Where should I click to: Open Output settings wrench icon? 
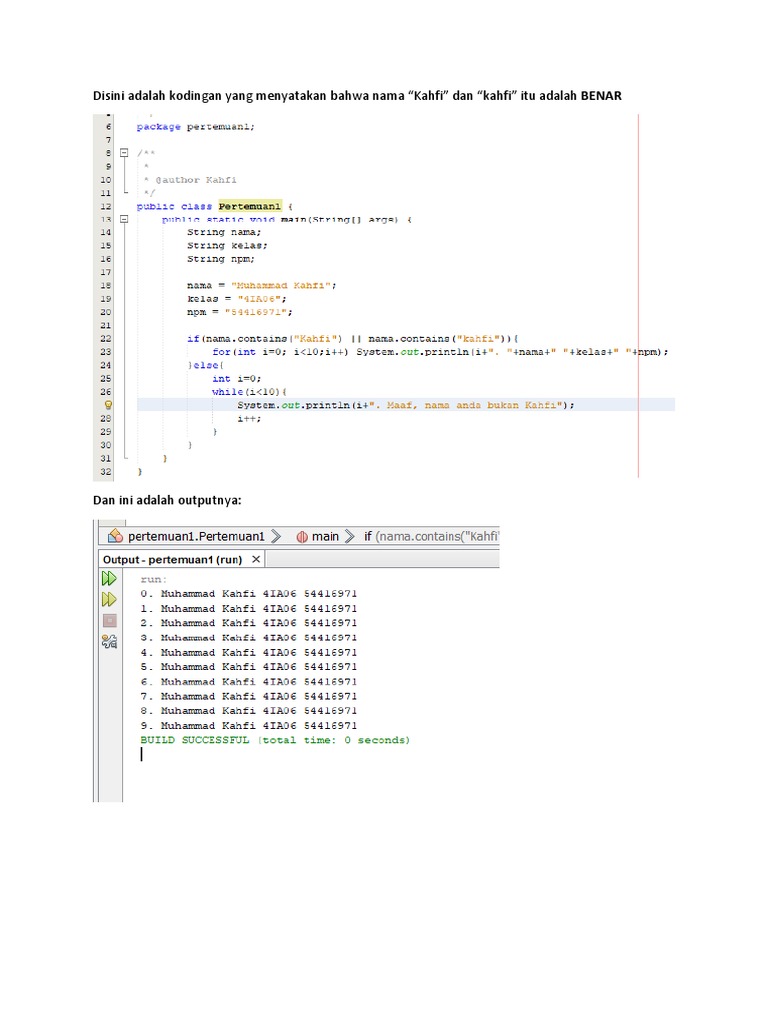[x=109, y=642]
